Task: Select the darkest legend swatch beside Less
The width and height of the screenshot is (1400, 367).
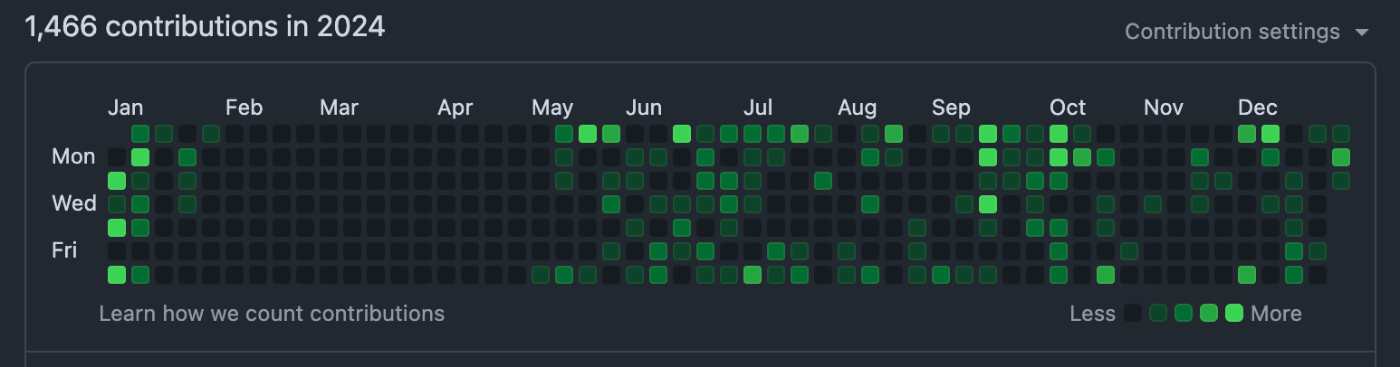Action: pos(1133,313)
